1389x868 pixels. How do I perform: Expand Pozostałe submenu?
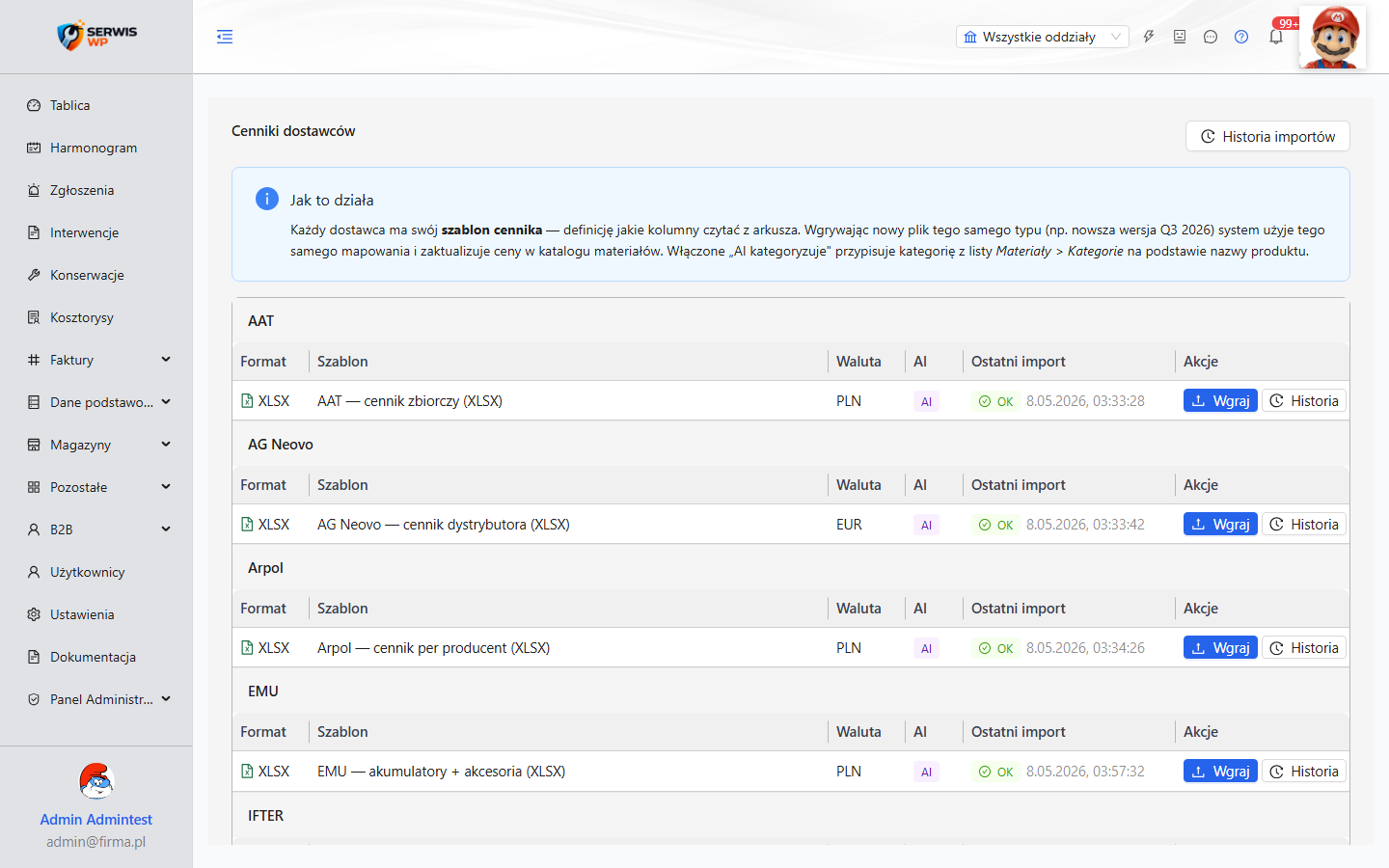click(x=96, y=487)
